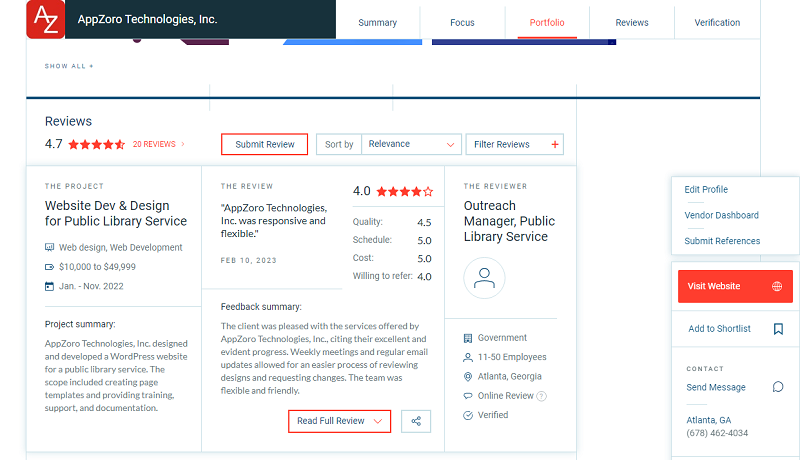Click the employees person icon
Screen dimensions: 800x460
(x=468, y=357)
